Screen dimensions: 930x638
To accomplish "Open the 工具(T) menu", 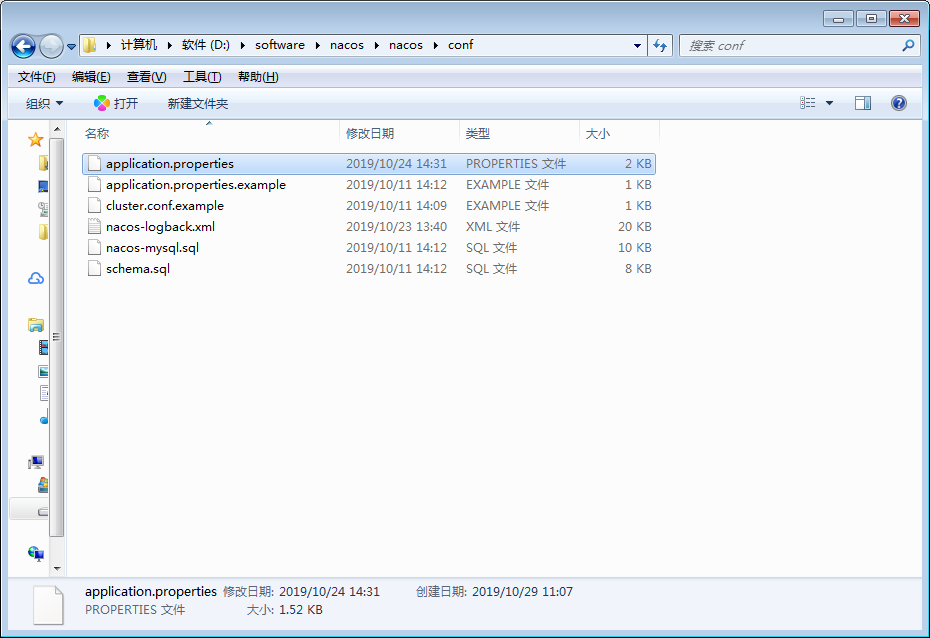I will [x=202, y=77].
